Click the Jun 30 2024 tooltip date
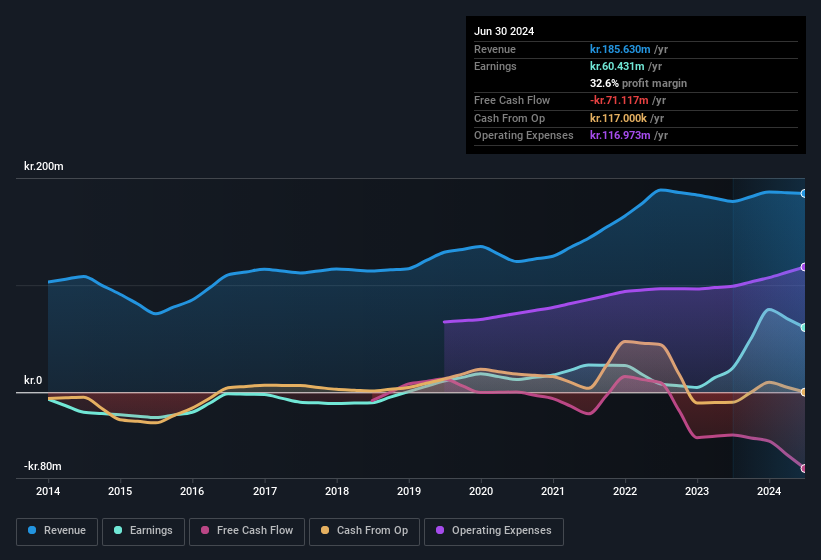The height and width of the screenshot is (560, 821). click(x=504, y=31)
